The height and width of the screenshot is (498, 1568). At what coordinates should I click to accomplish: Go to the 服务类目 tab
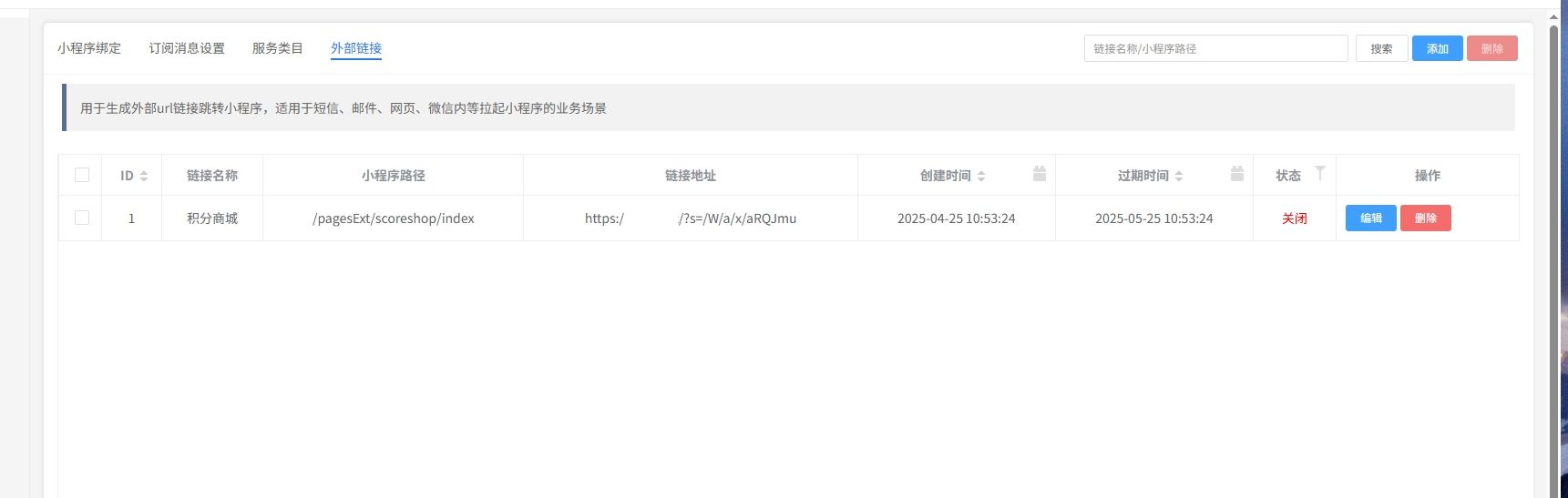278,48
